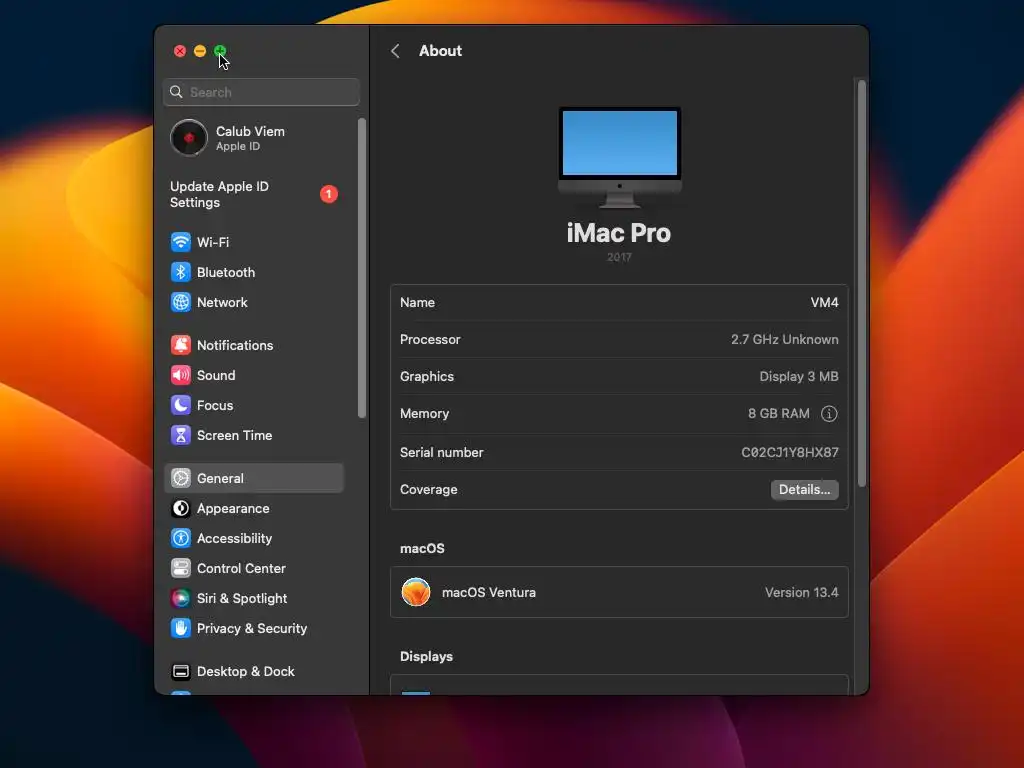This screenshot has width=1024, height=768.
Task: Click the search magnifier icon
Action: coord(176,92)
